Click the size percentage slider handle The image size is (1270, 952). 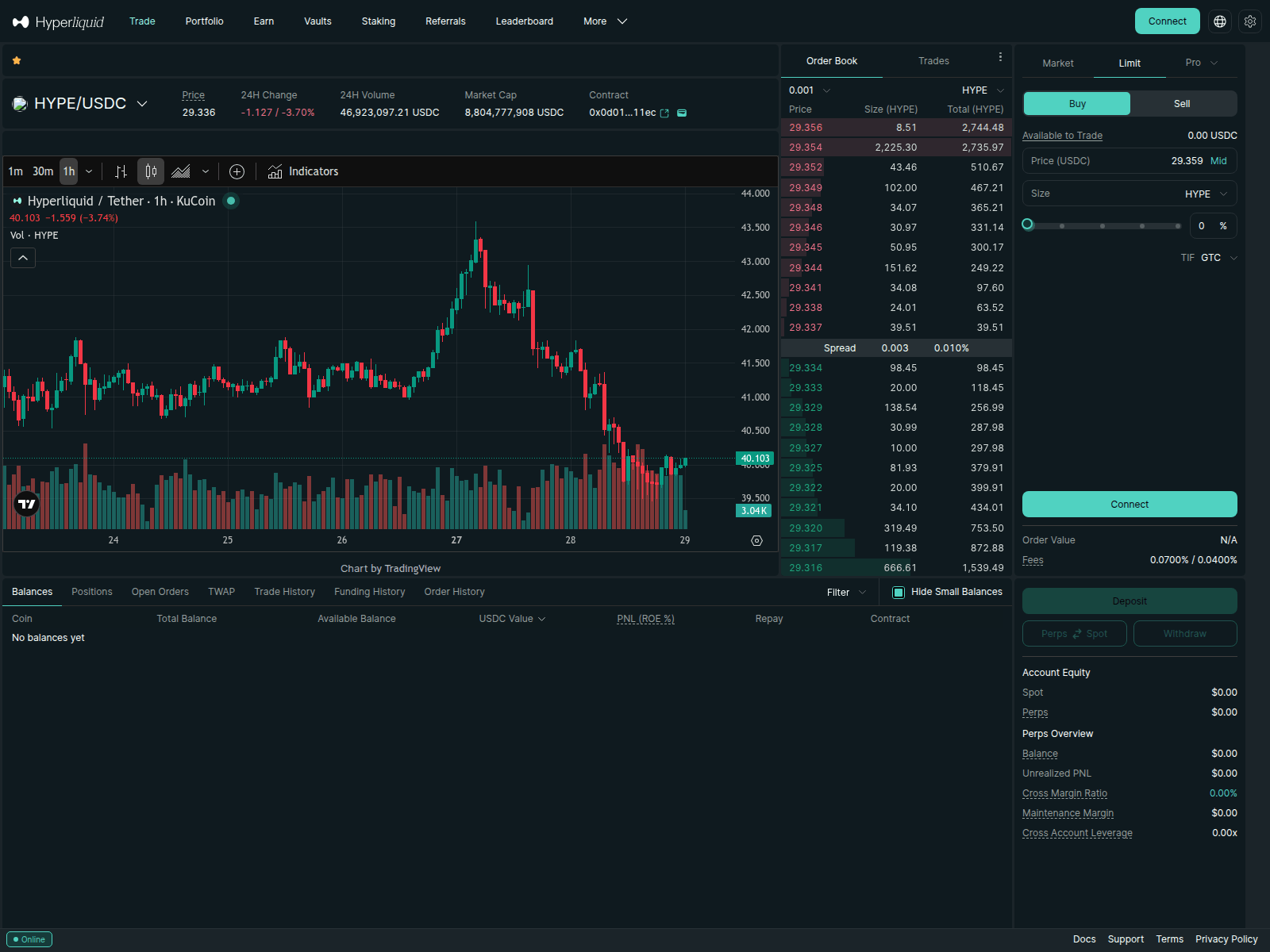pyautogui.click(x=1028, y=225)
